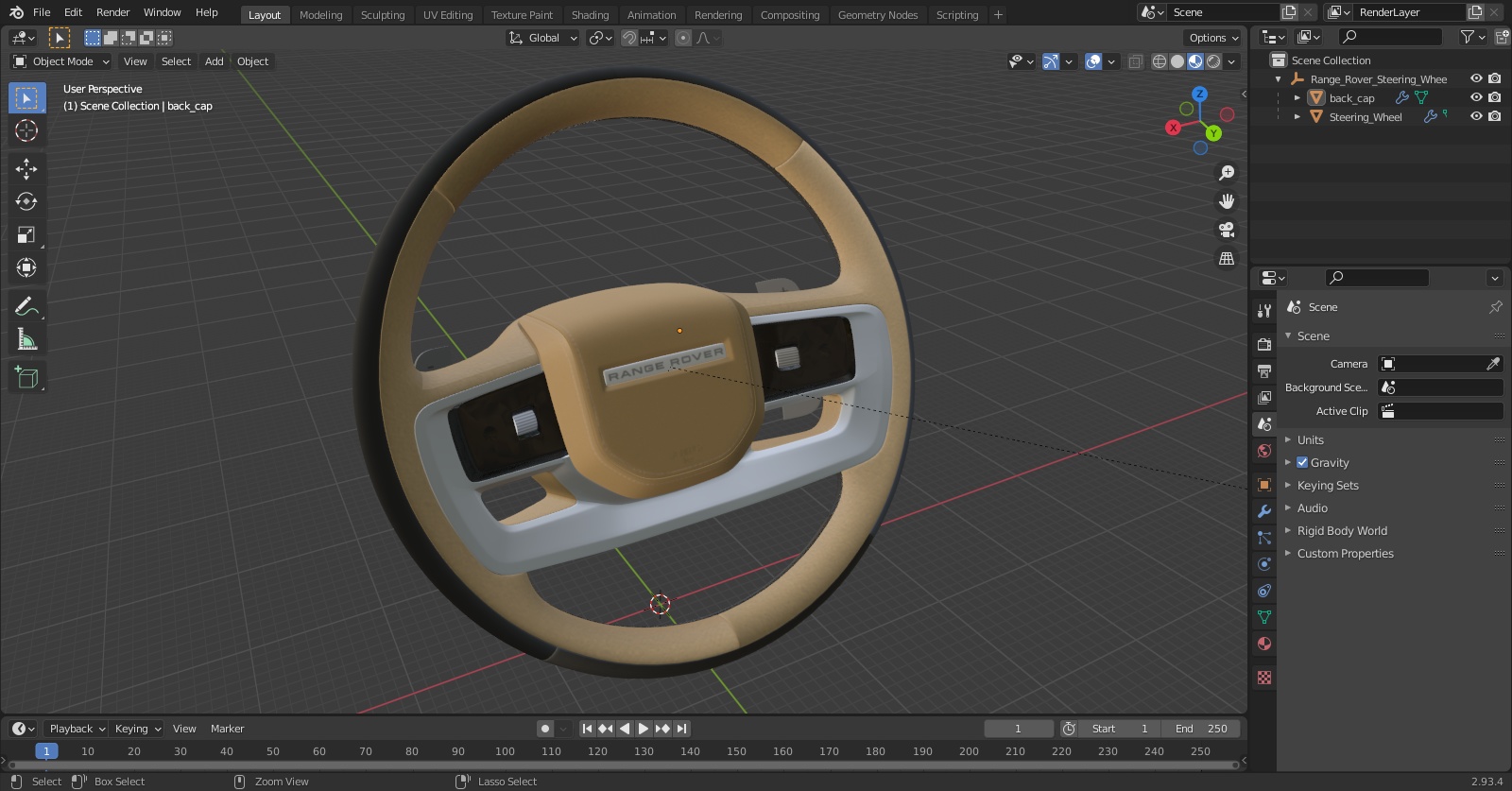Switch to Sculpting workspace tab

pyautogui.click(x=383, y=15)
